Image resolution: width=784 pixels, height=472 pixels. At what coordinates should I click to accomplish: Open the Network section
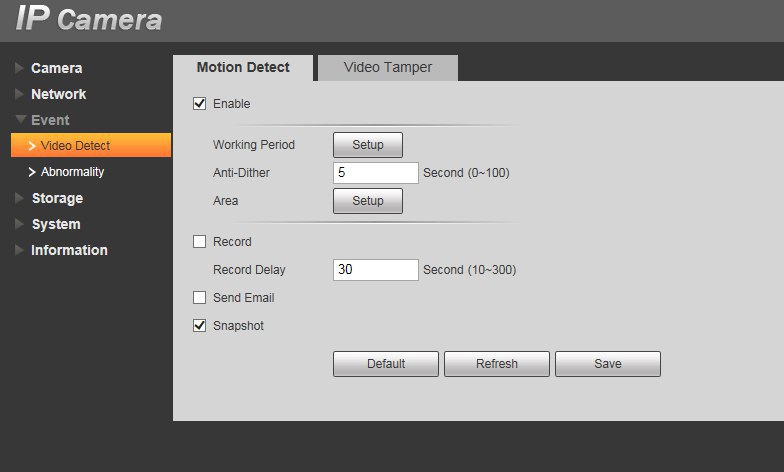[58, 94]
